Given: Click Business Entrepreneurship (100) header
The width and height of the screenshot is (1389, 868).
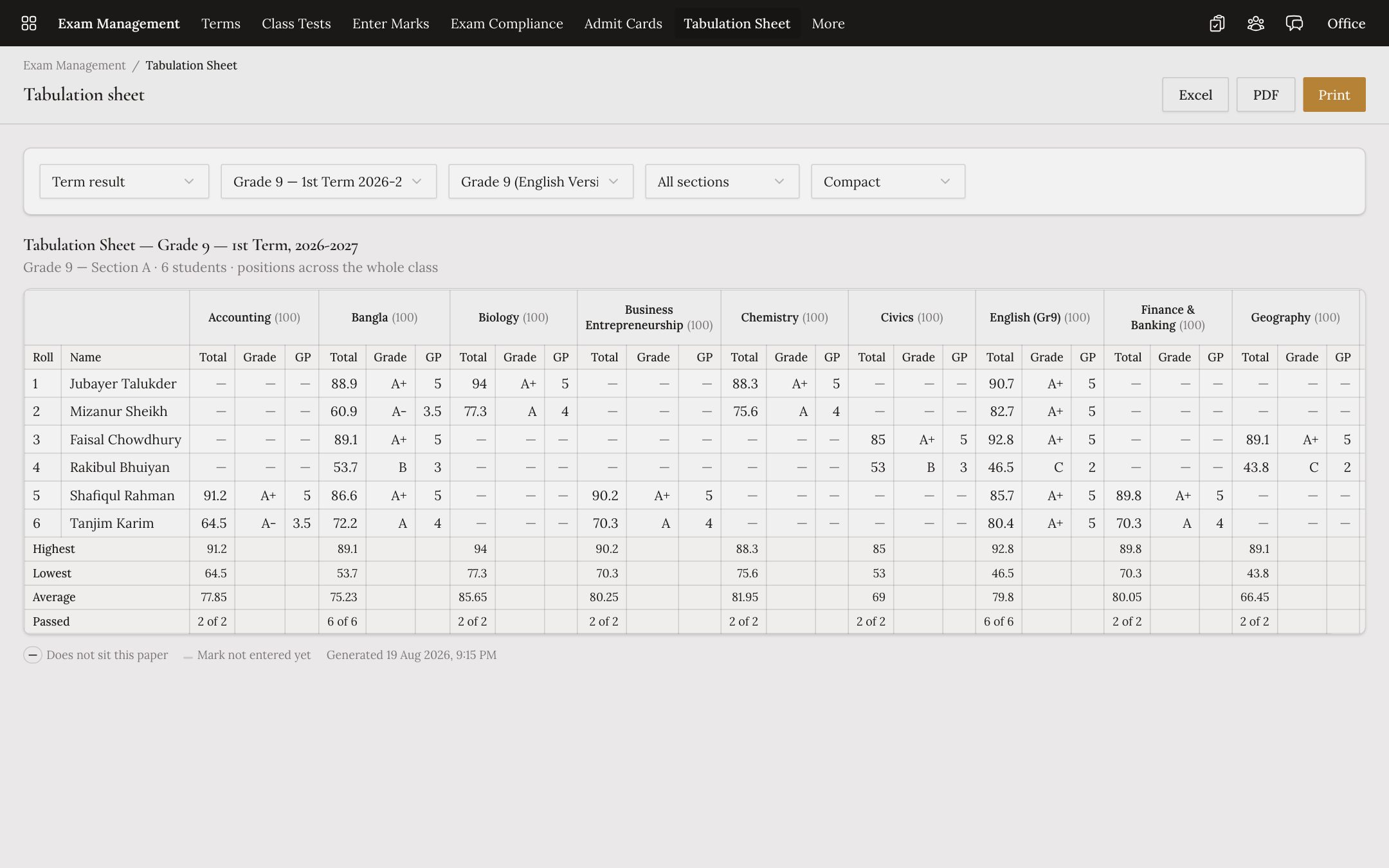Looking at the screenshot, I should [x=649, y=317].
